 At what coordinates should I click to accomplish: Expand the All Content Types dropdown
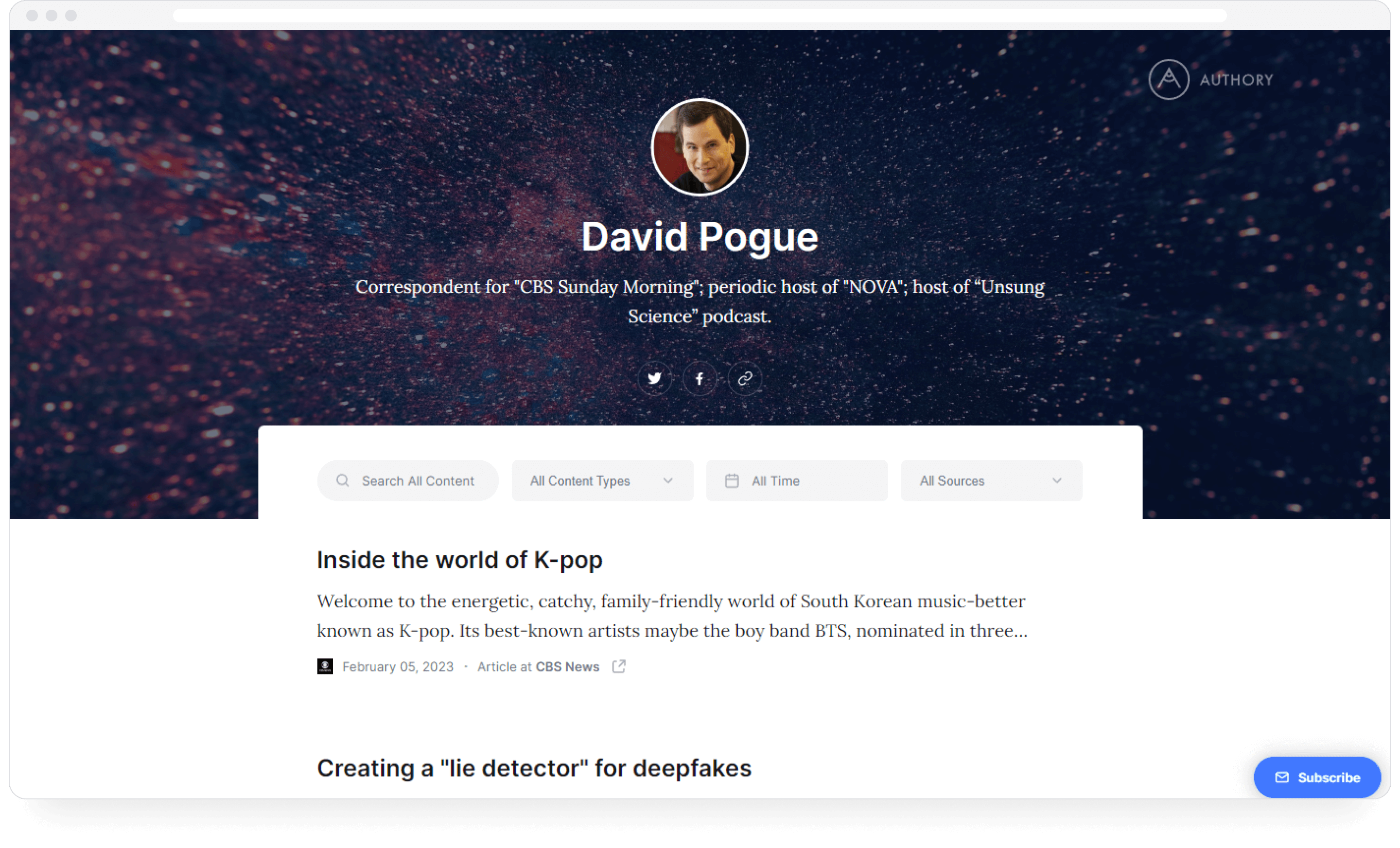click(x=602, y=481)
